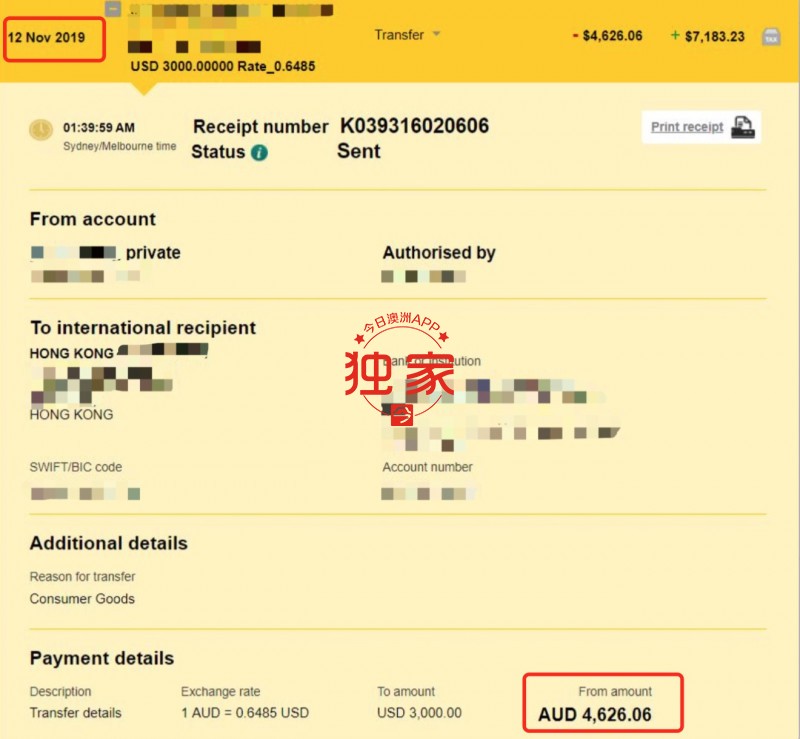Click the tax tag icon in header
This screenshot has width=800, height=739.
(771, 37)
